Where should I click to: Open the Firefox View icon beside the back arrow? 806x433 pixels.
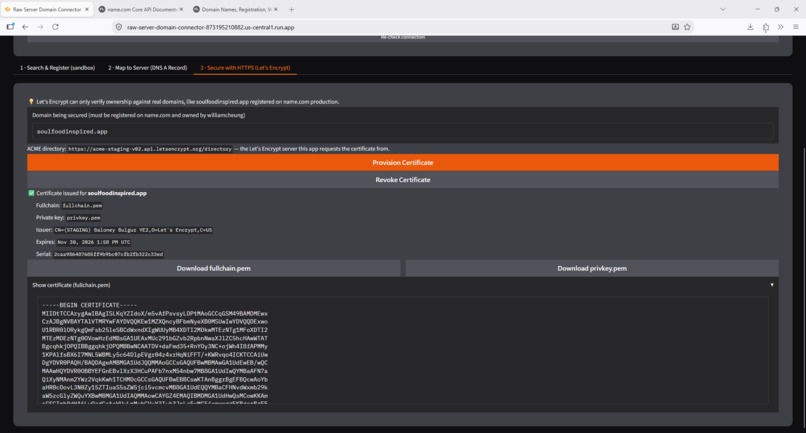pos(10,27)
